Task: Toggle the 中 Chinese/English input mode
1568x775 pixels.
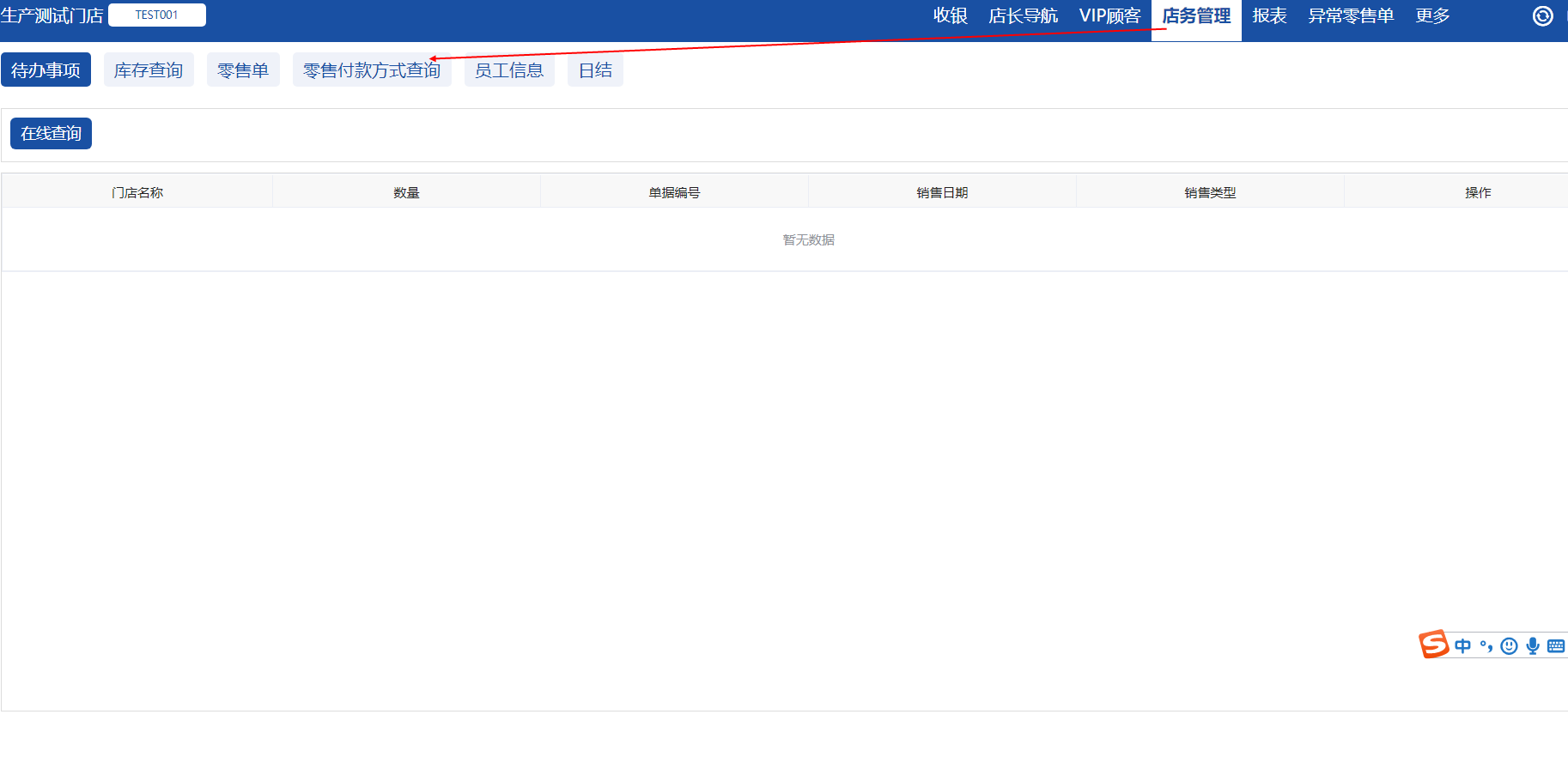Action: click(x=1462, y=646)
